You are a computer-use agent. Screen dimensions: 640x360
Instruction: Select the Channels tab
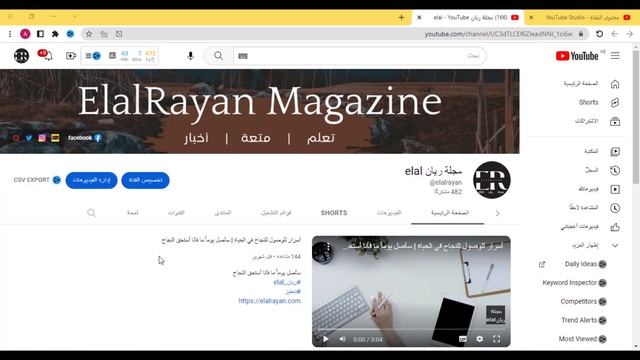point(176,213)
